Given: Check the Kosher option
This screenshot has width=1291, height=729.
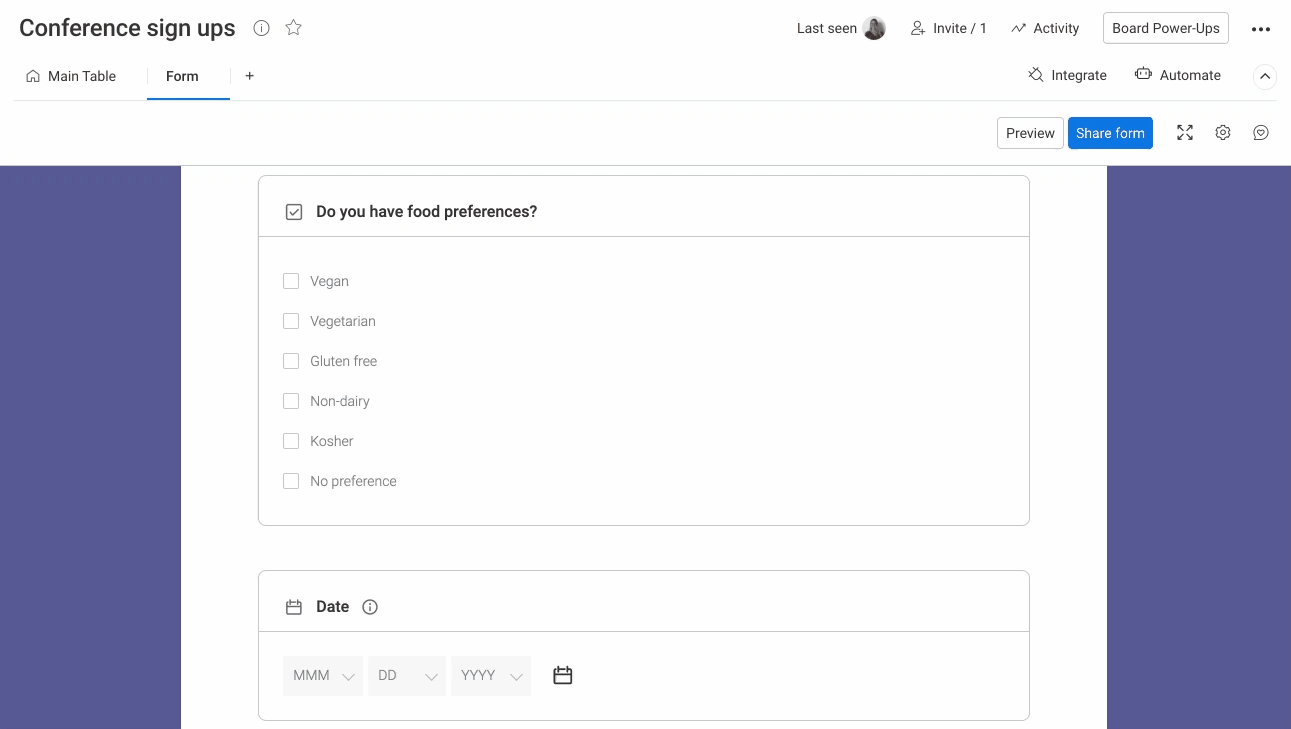Looking at the screenshot, I should 291,441.
